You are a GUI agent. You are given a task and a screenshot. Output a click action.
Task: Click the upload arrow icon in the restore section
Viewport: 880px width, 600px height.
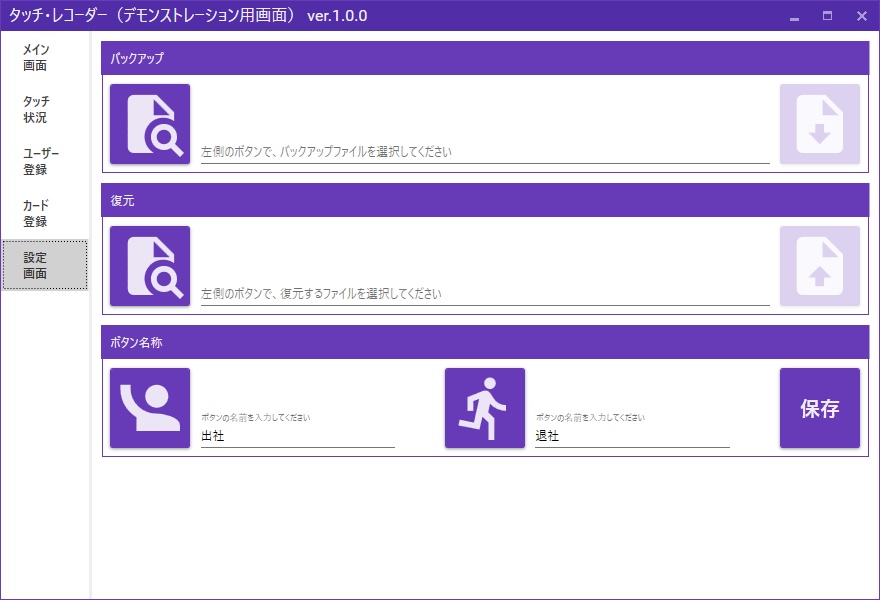819,266
